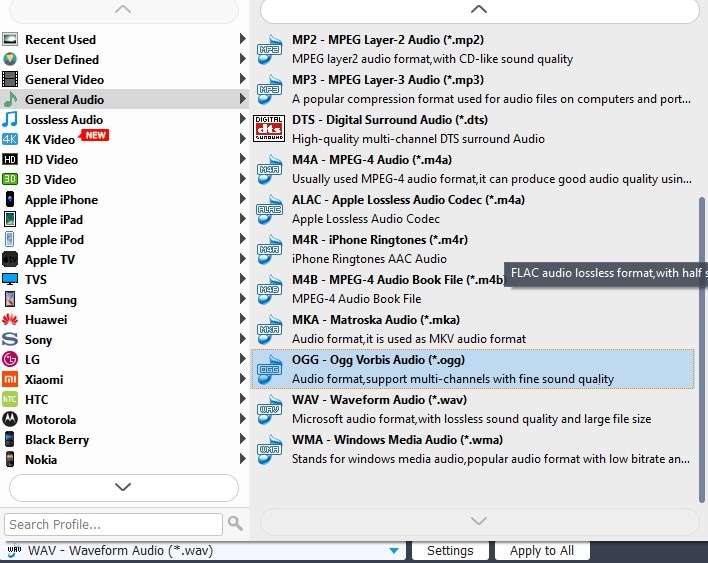Click the Apple iPhone device icon
Image resolution: width=708 pixels, height=563 pixels.
click(10, 199)
